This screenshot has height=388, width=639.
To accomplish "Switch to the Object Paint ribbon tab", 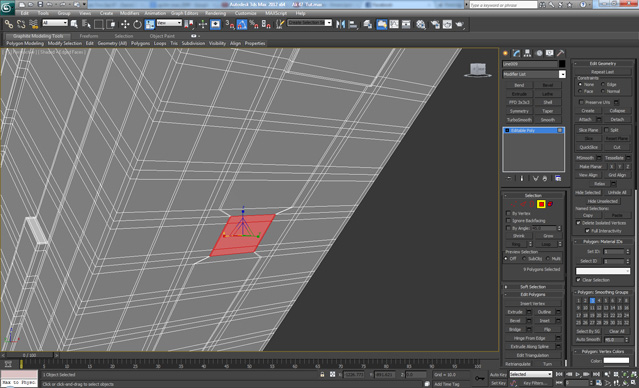I will pos(162,36).
